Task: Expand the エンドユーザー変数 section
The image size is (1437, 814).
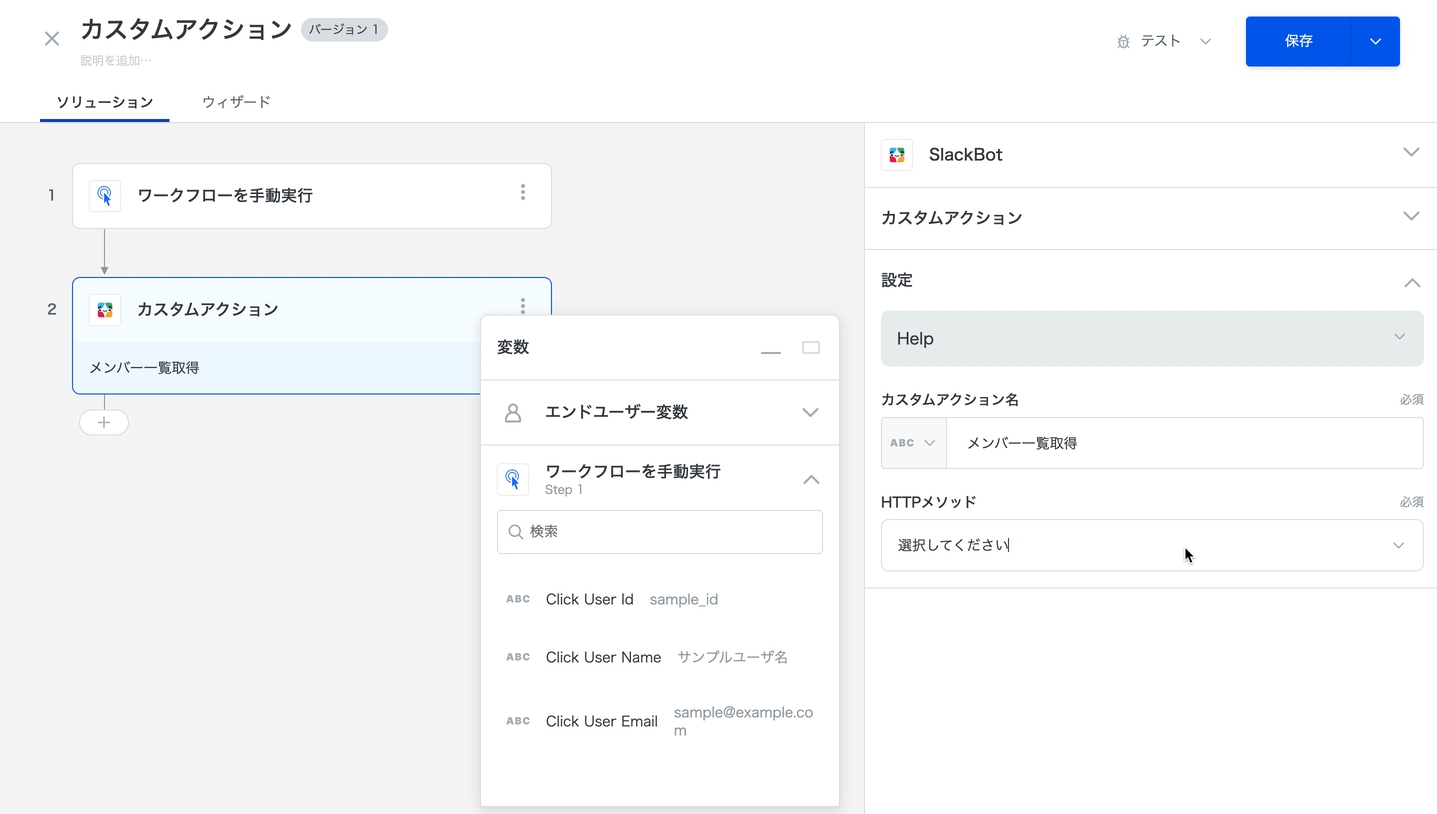Action: [x=810, y=412]
